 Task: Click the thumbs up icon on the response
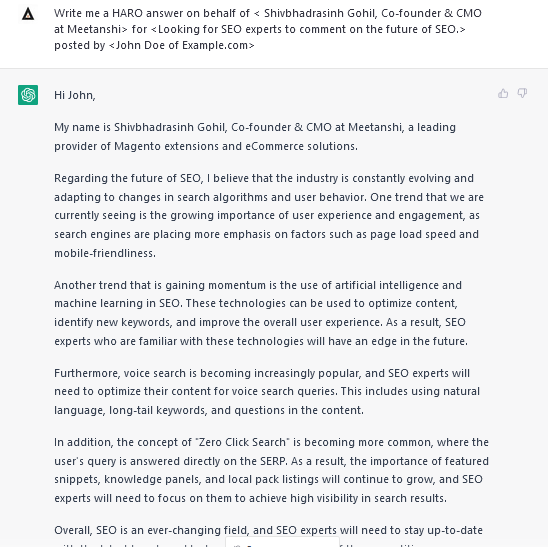coord(503,93)
